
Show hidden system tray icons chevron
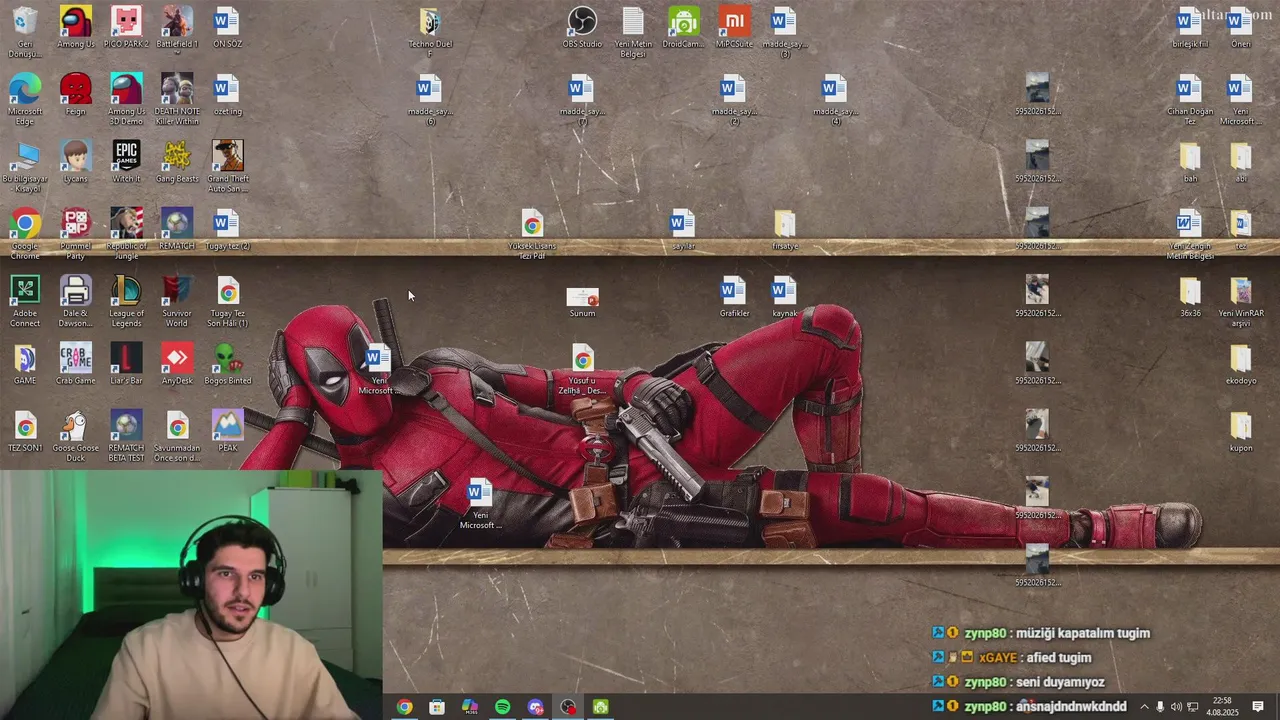[x=1144, y=707]
